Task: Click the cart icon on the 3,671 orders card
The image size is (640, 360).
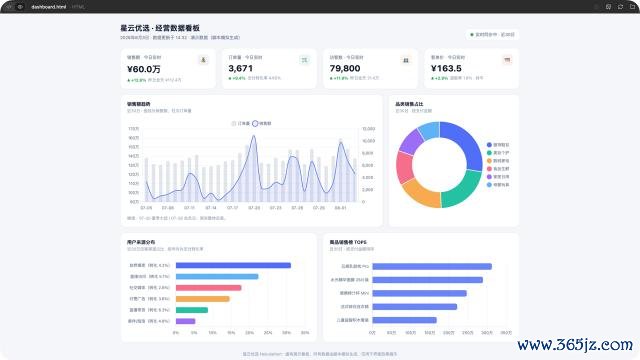Action: coord(304,60)
